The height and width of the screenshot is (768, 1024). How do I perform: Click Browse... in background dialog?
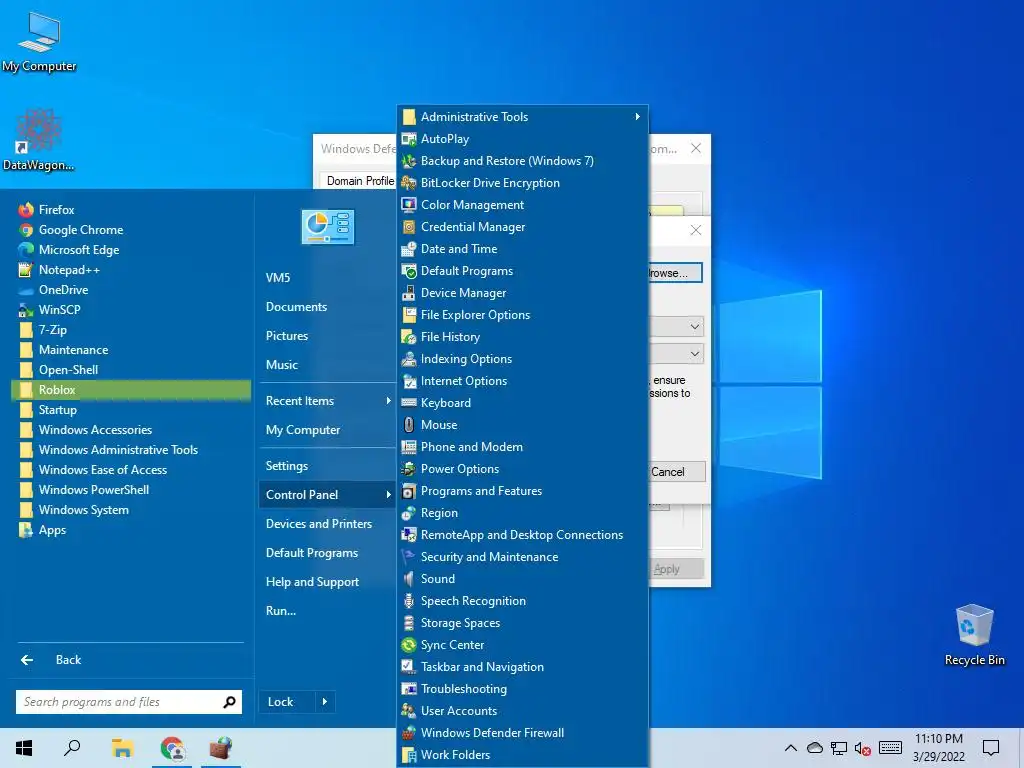pyautogui.click(x=675, y=273)
